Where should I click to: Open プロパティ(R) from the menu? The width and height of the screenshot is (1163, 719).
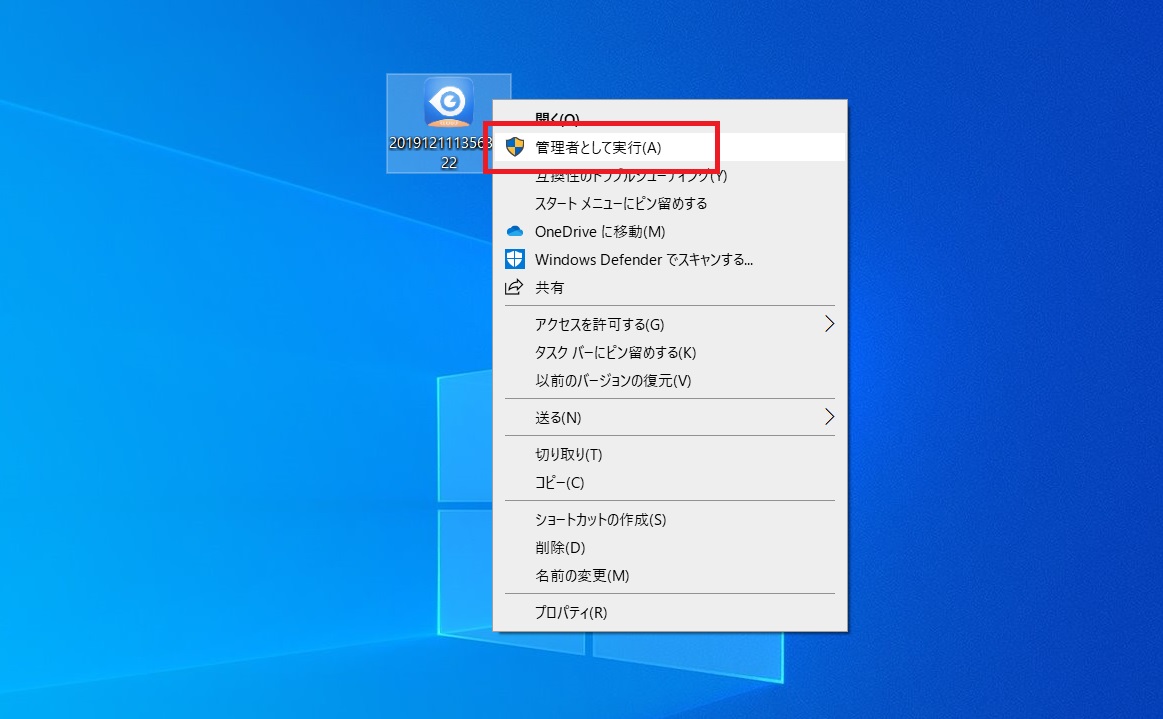pos(669,612)
